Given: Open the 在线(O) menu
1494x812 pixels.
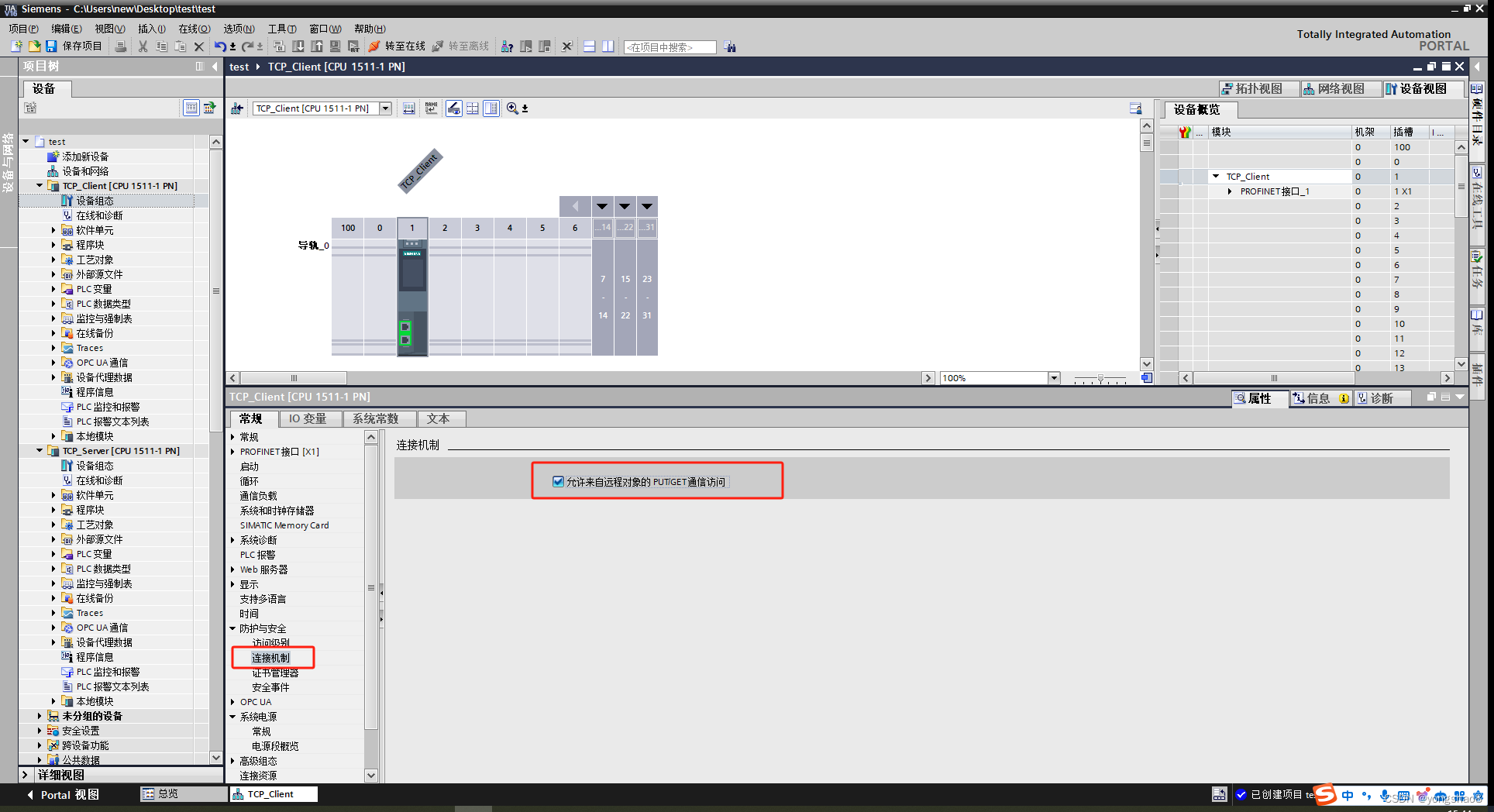Looking at the screenshot, I should coord(194,29).
